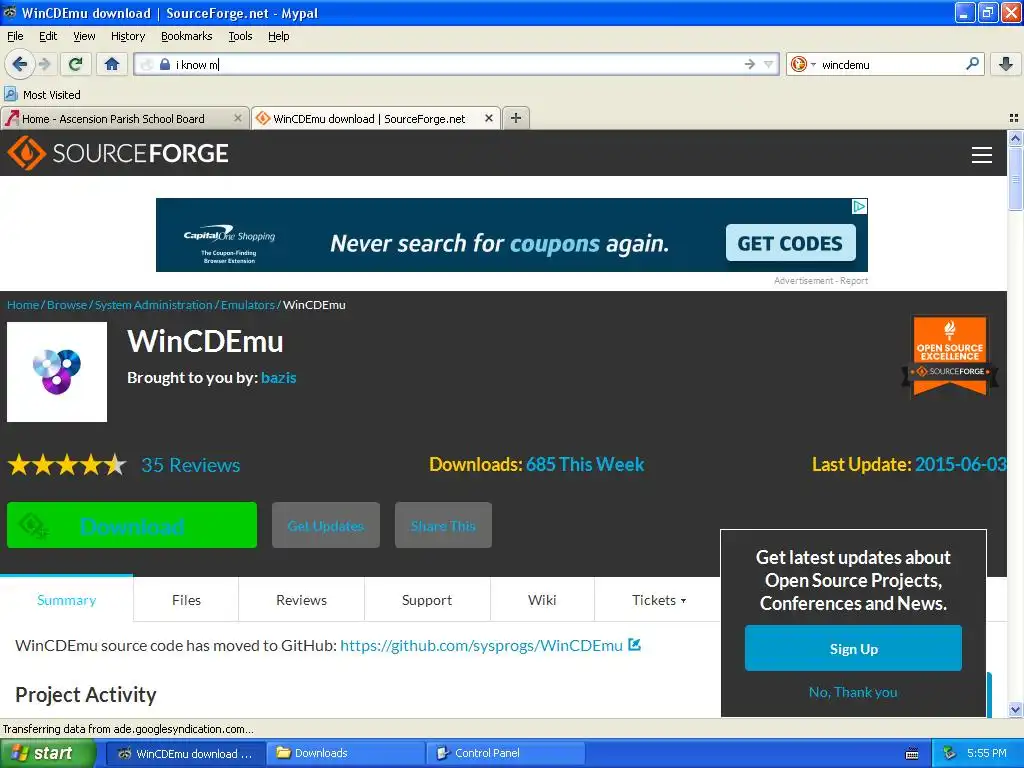Open the address bar history dropdown
Image resolution: width=1024 pixels, height=768 pixels.
769,64
